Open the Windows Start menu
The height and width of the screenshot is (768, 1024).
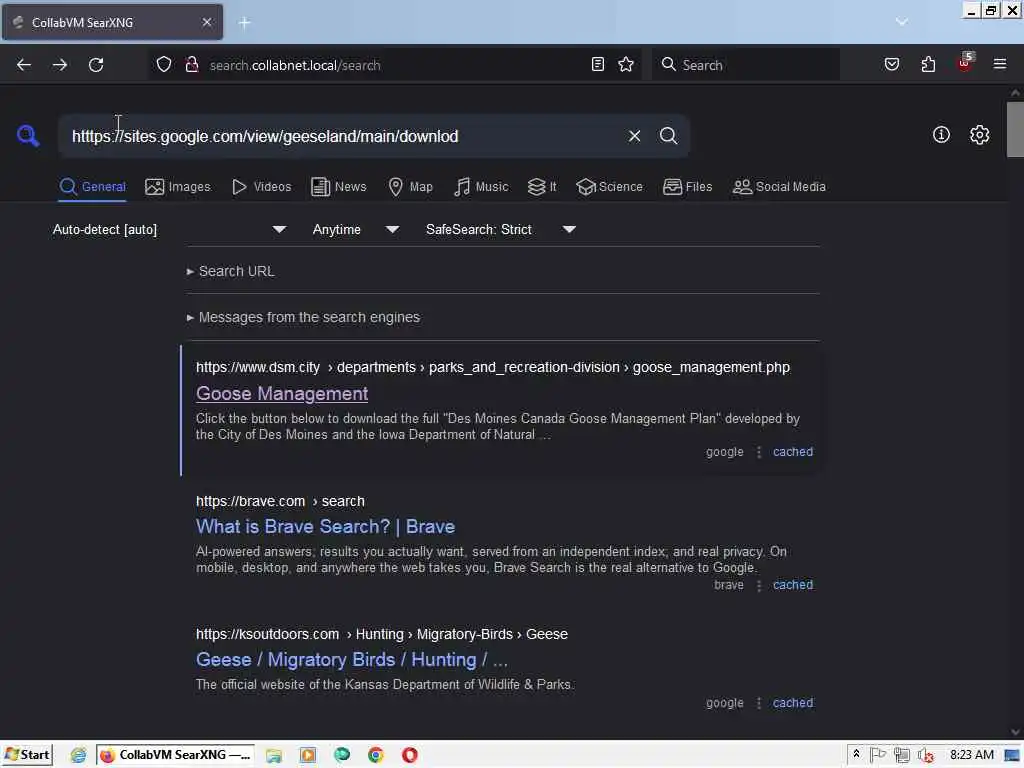(27, 755)
